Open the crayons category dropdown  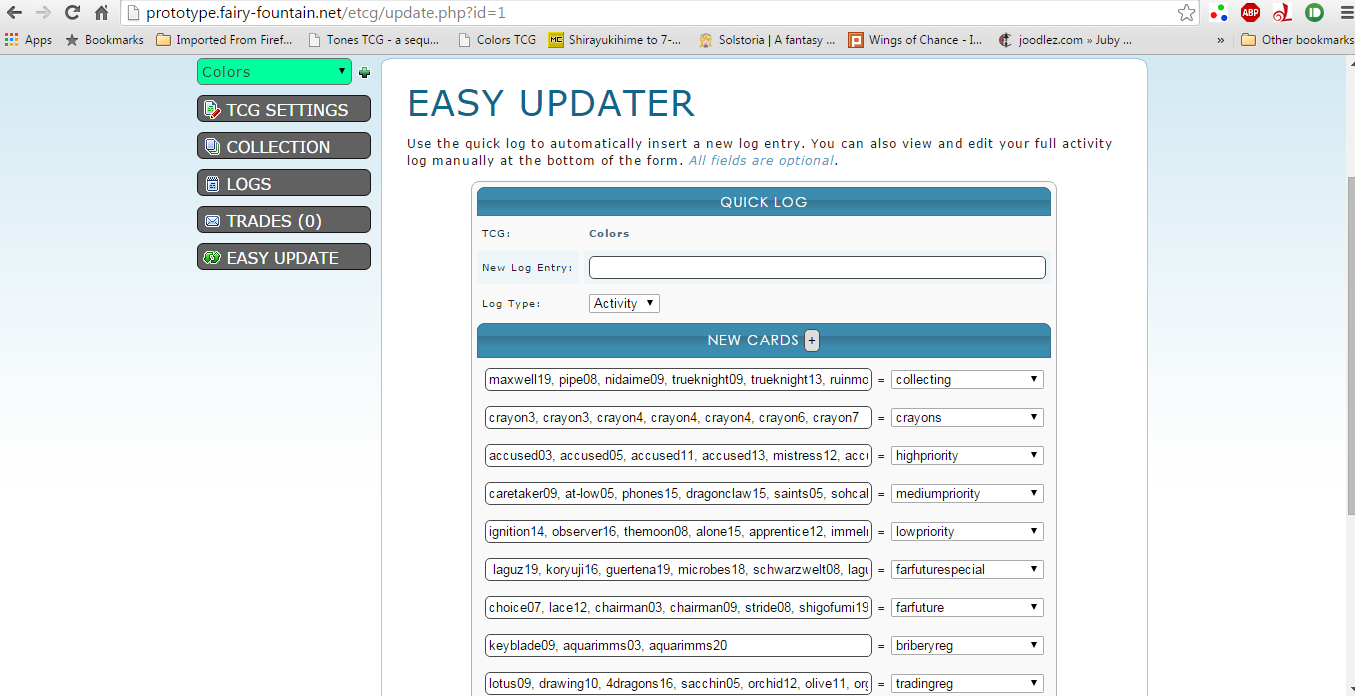(967, 418)
